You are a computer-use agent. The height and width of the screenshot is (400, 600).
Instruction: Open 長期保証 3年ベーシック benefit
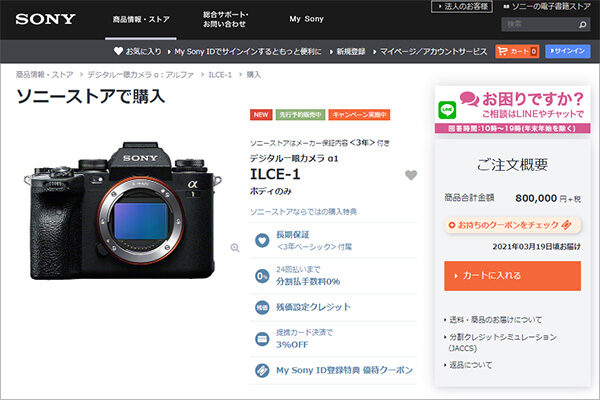333,240
